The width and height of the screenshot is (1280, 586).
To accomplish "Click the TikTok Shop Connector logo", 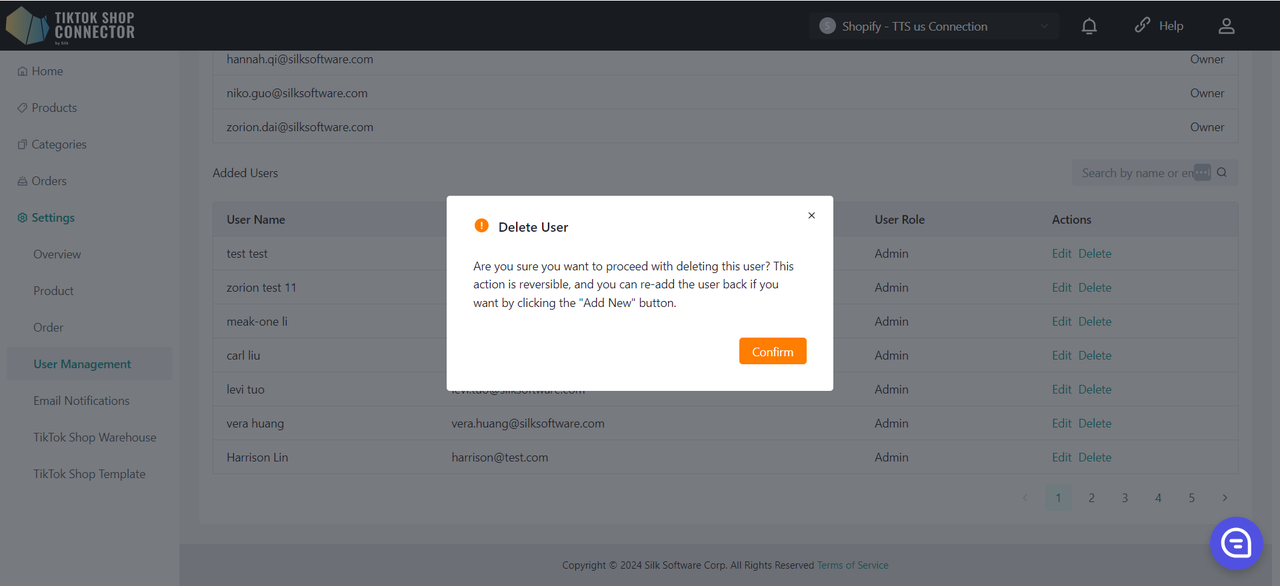I will (x=70, y=25).
